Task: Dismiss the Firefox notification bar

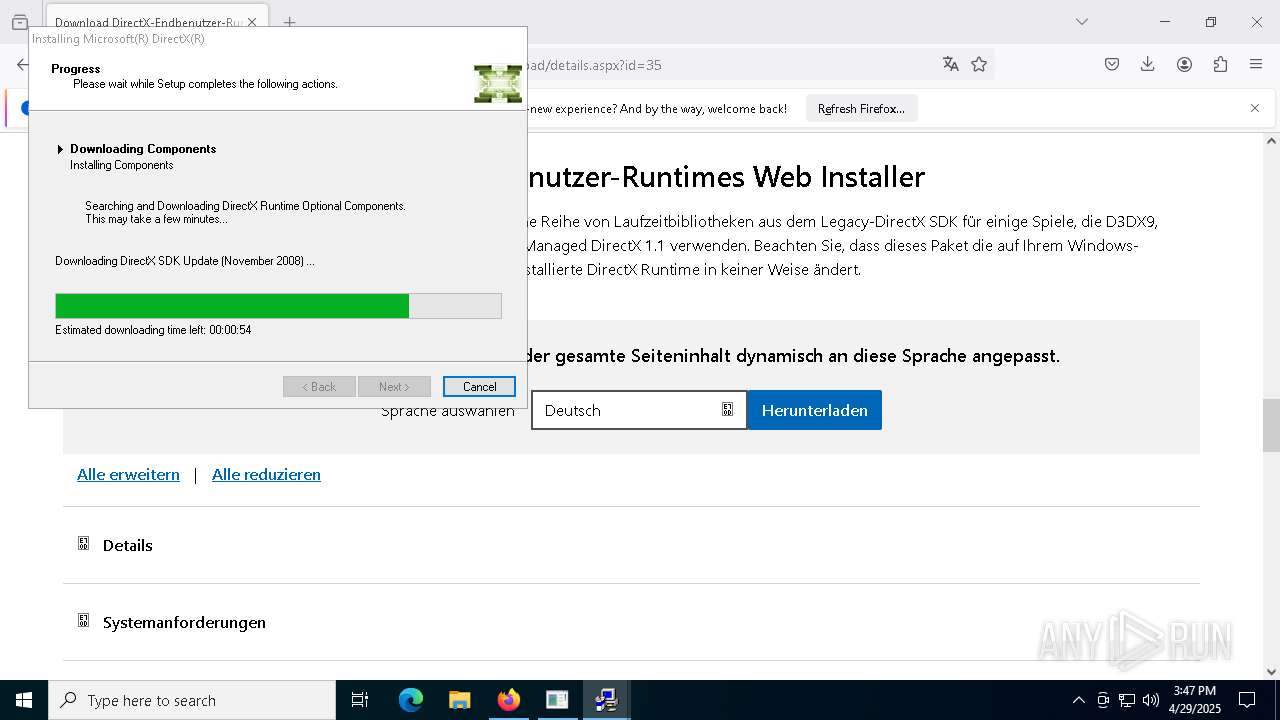Action: tap(1255, 108)
